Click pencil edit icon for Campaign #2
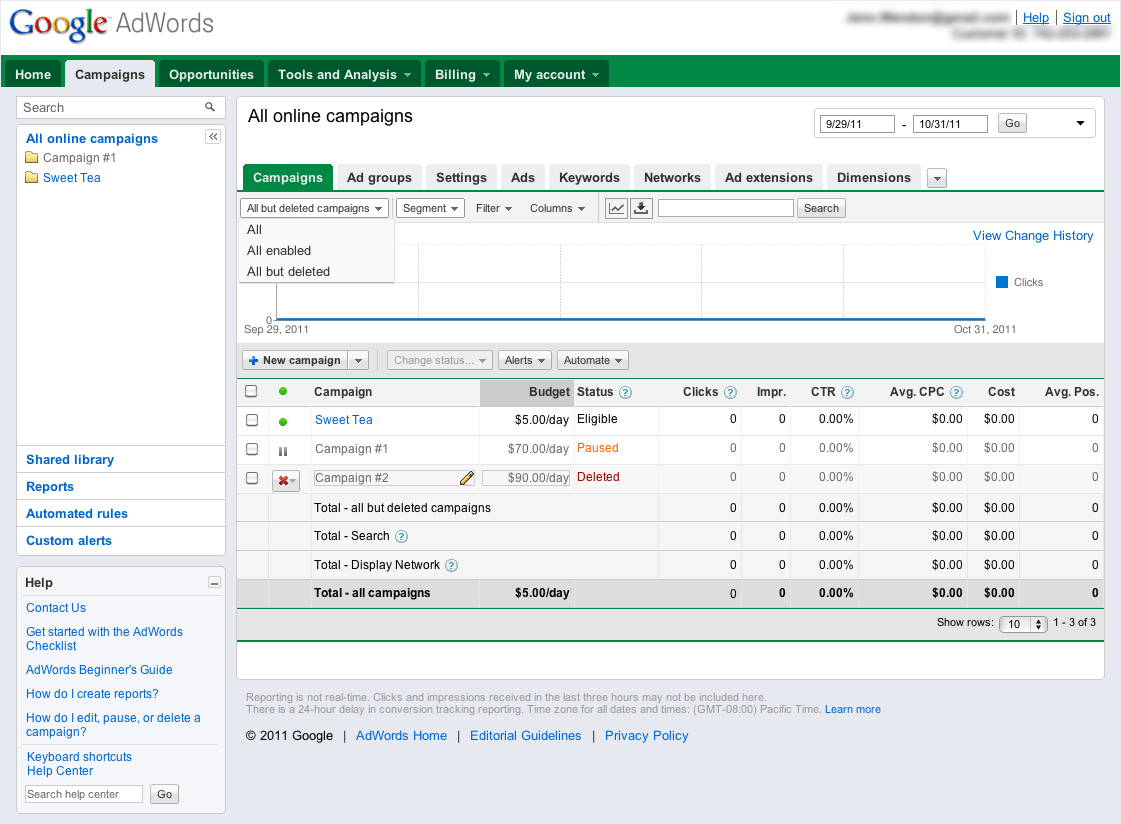Viewport: 1121px width, 824px height. click(466, 478)
